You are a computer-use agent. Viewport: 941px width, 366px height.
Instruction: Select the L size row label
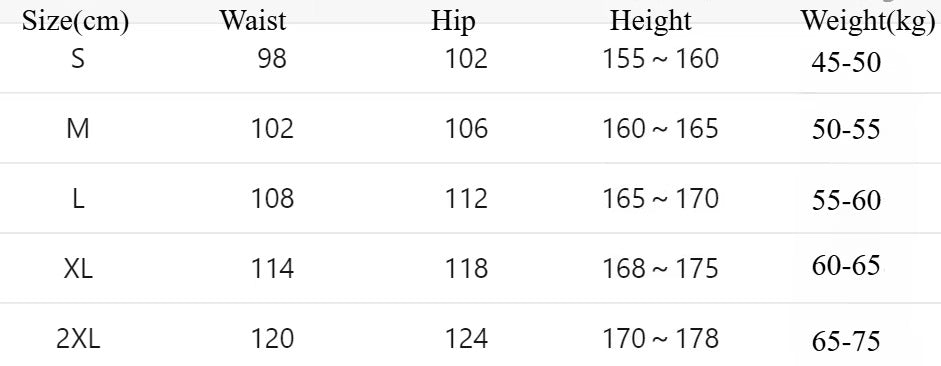click(78, 199)
